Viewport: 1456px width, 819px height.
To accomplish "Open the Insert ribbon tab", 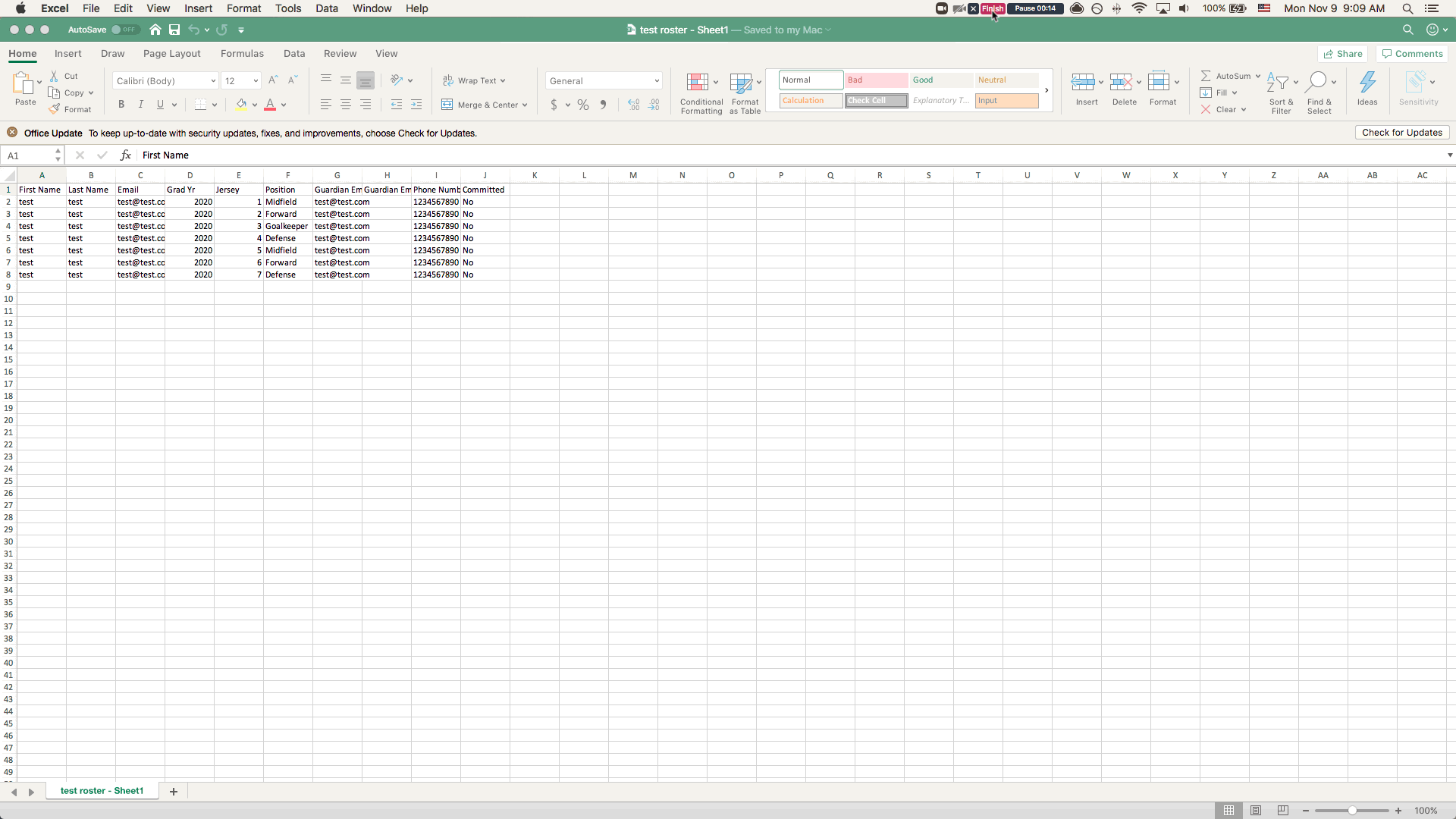I will pyautogui.click(x=68, y=54).
